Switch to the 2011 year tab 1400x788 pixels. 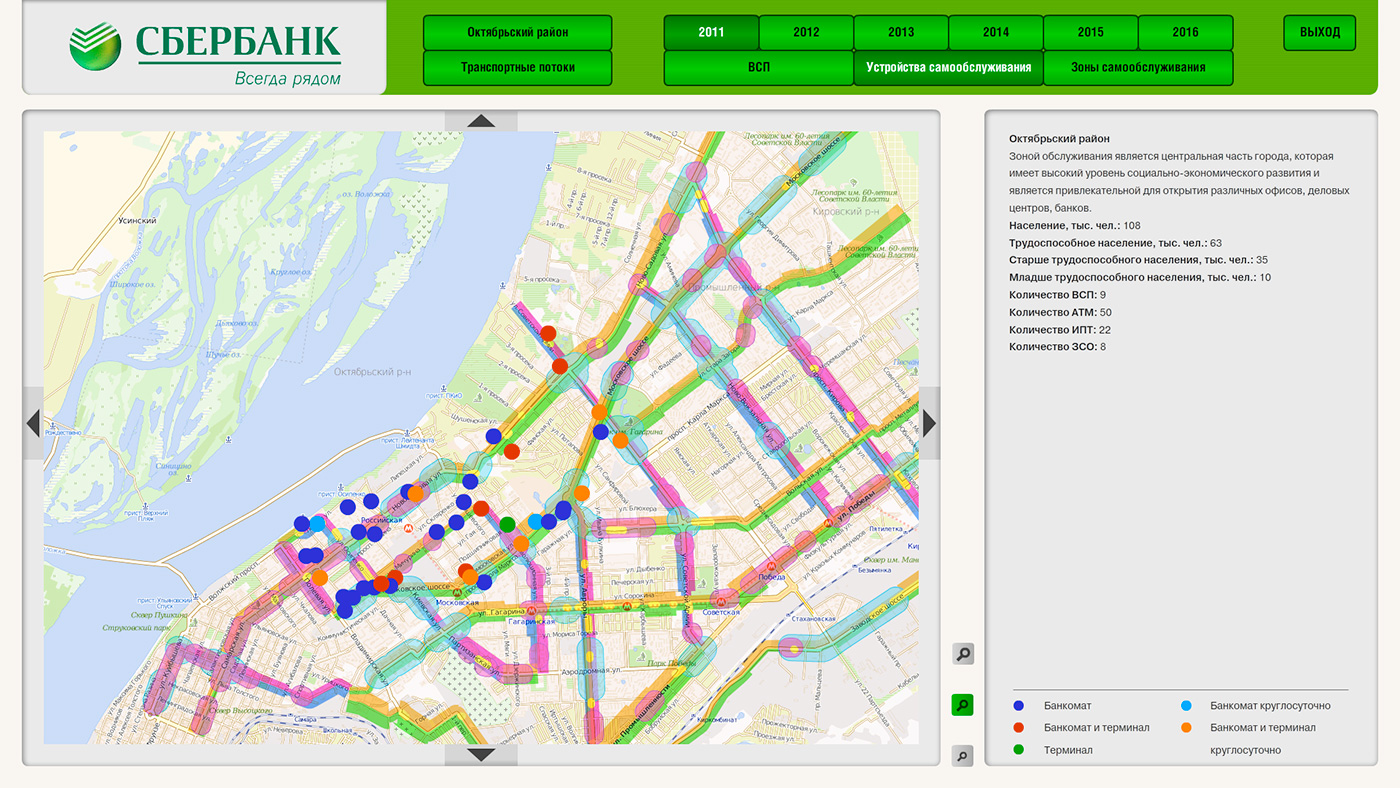tap(711, 32)
